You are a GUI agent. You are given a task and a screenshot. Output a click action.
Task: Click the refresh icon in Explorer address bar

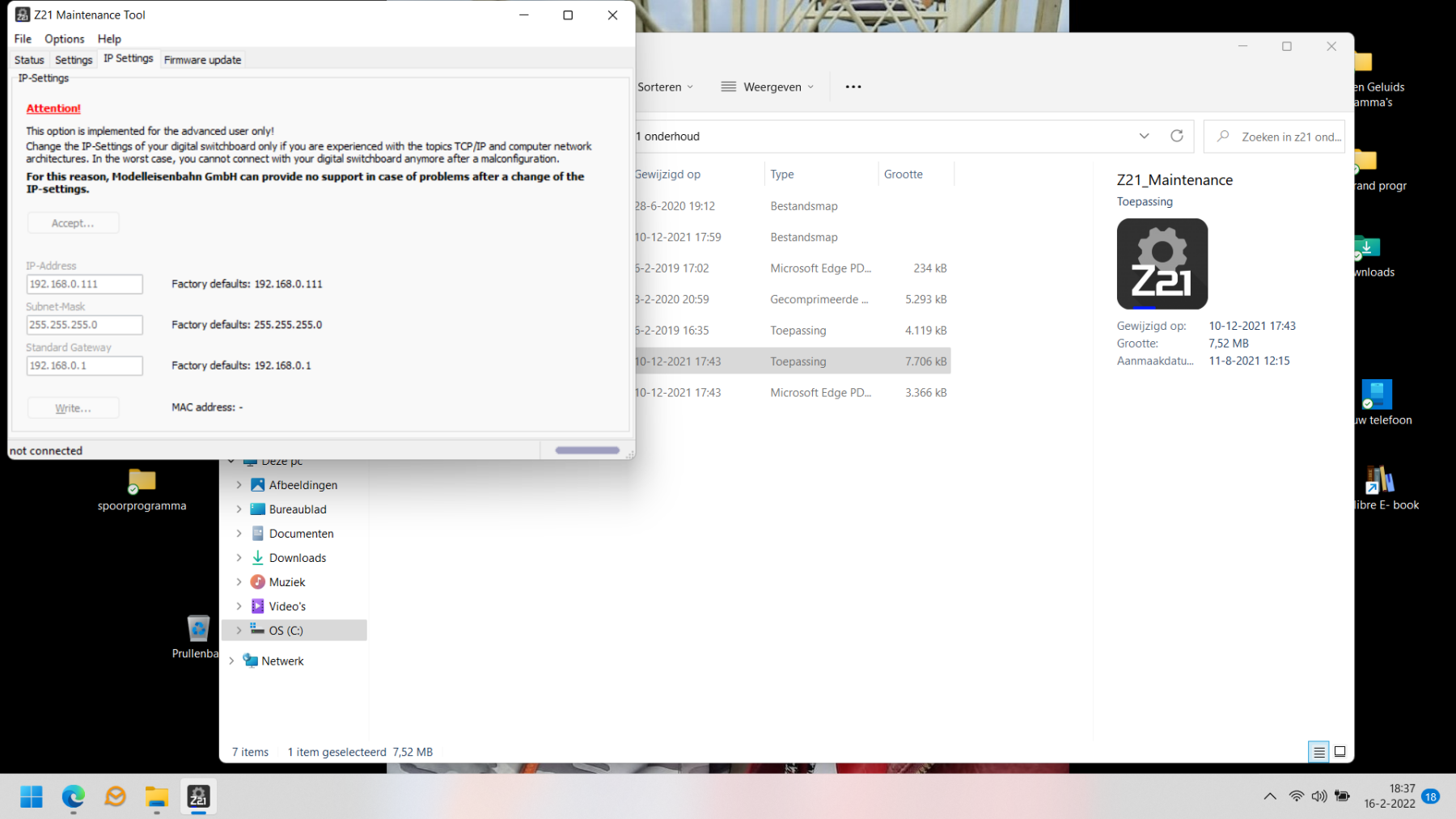click(1177, 136)
